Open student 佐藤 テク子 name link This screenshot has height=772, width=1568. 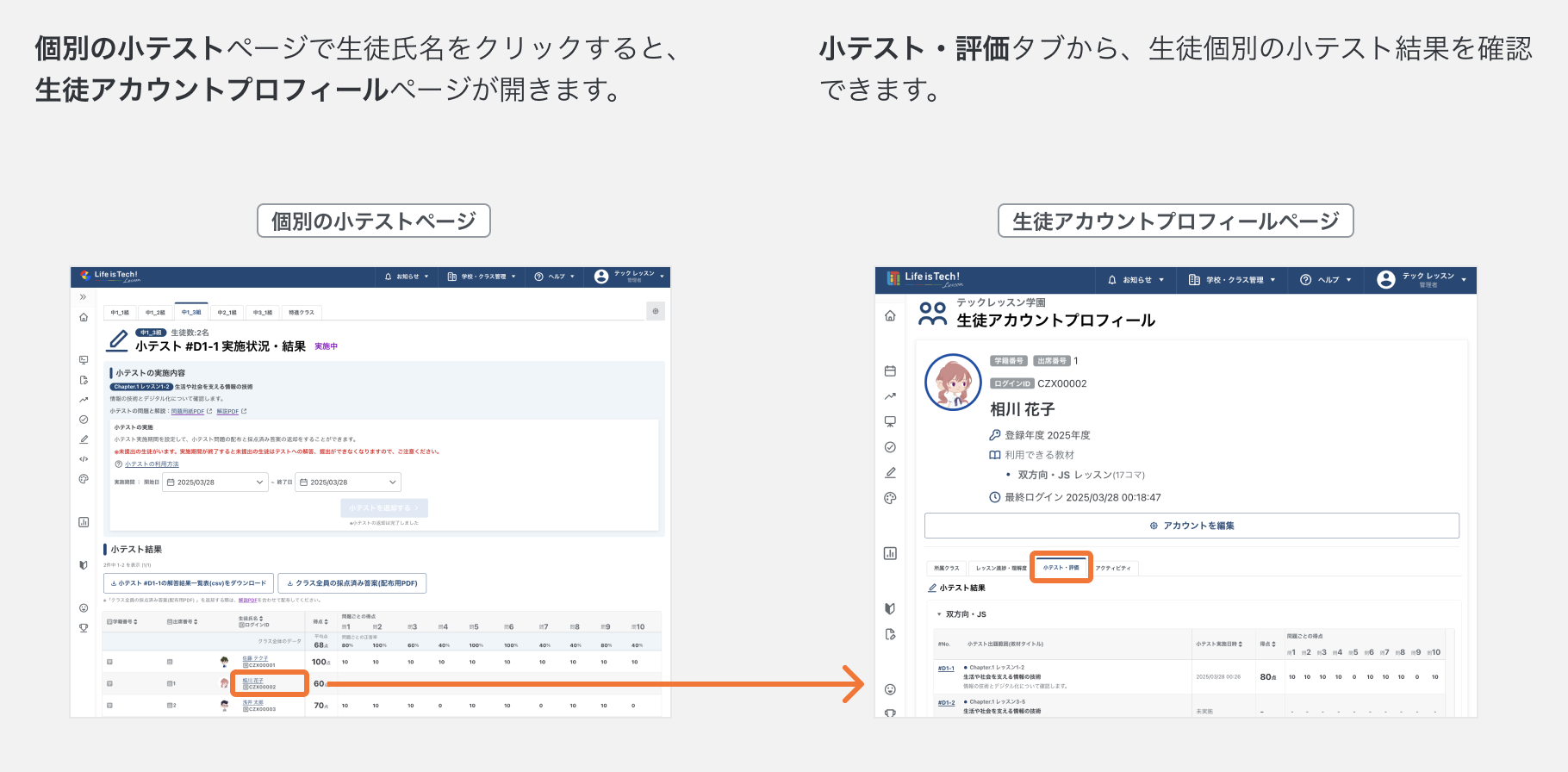255,658
